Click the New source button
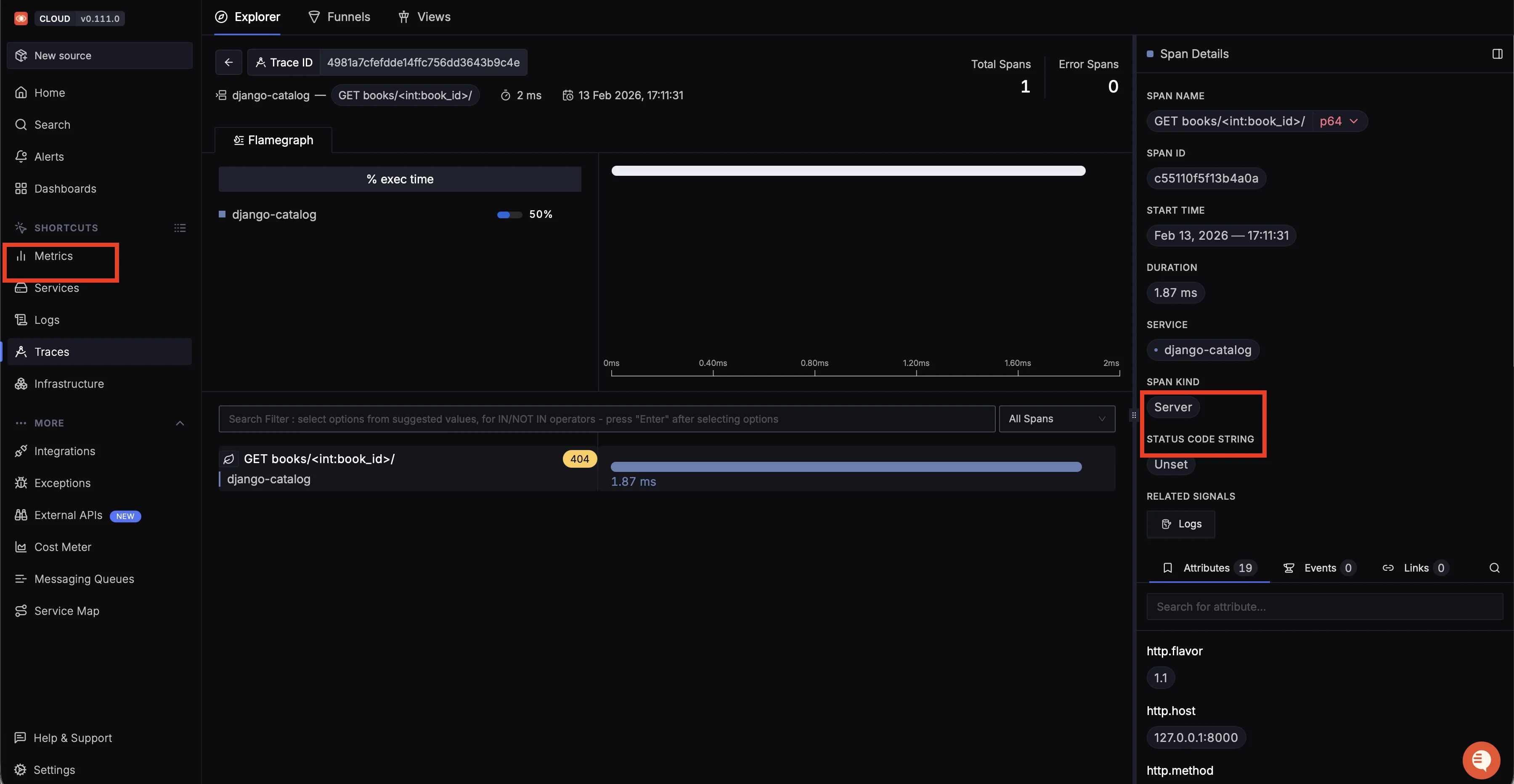 (x=99, y=56)
